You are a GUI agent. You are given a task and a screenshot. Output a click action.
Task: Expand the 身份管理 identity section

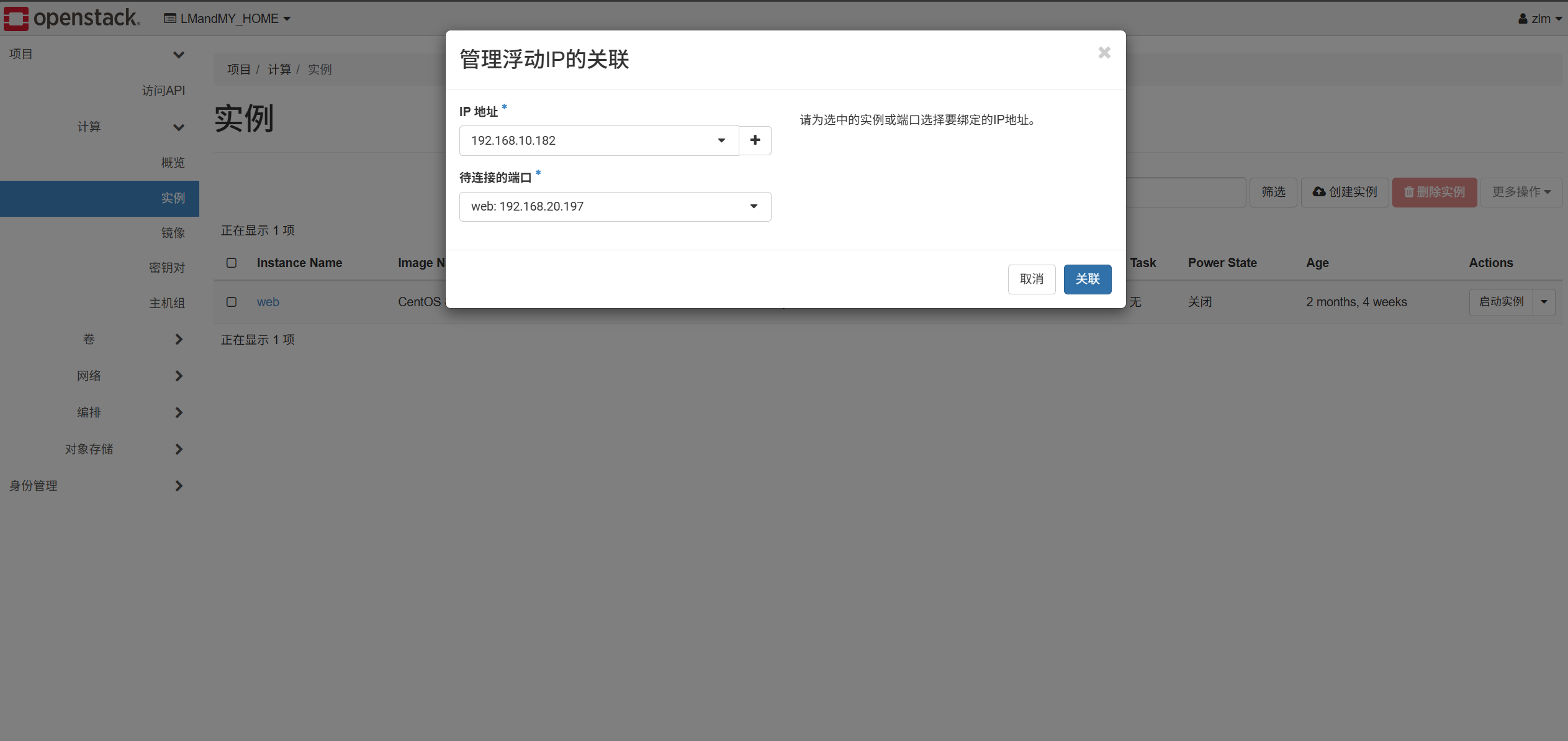point(99,486)
